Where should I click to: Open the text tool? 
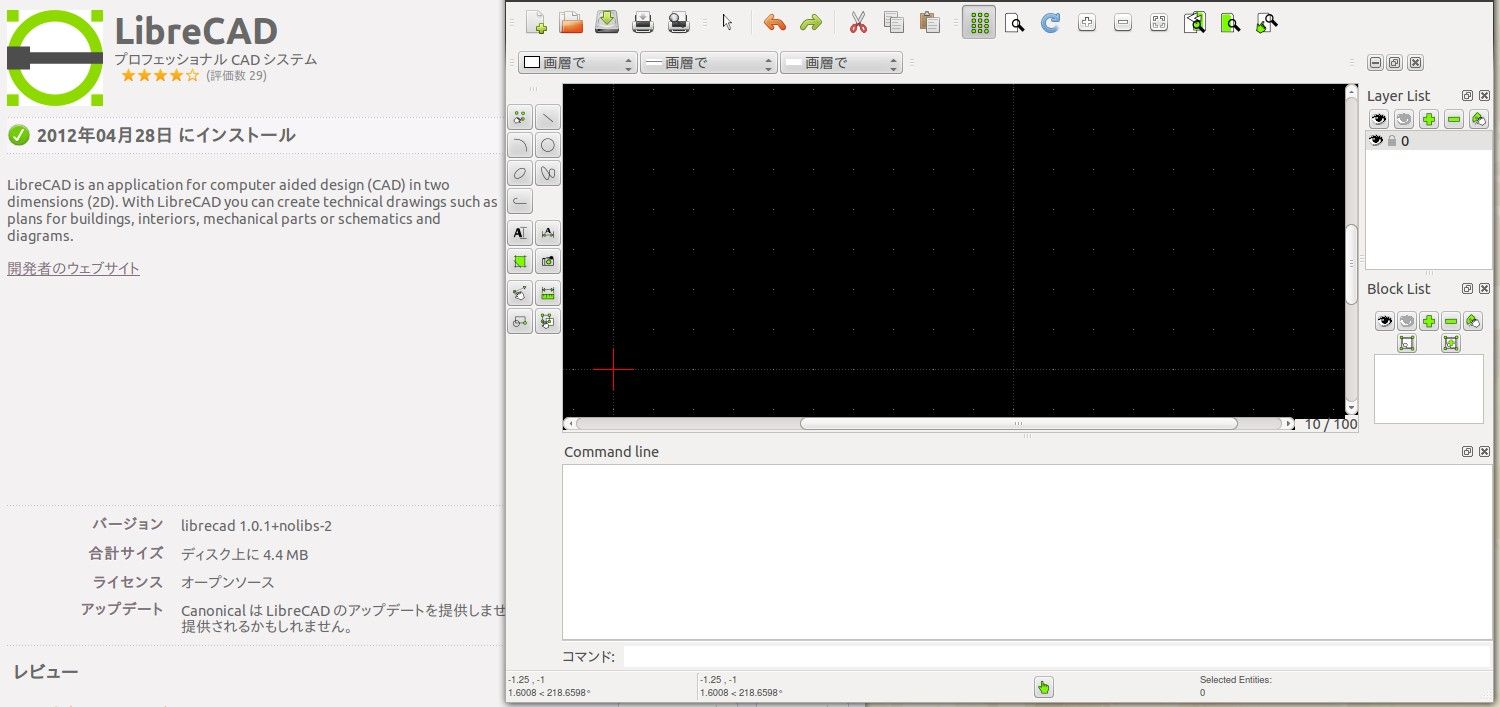(x=520, y=234)
